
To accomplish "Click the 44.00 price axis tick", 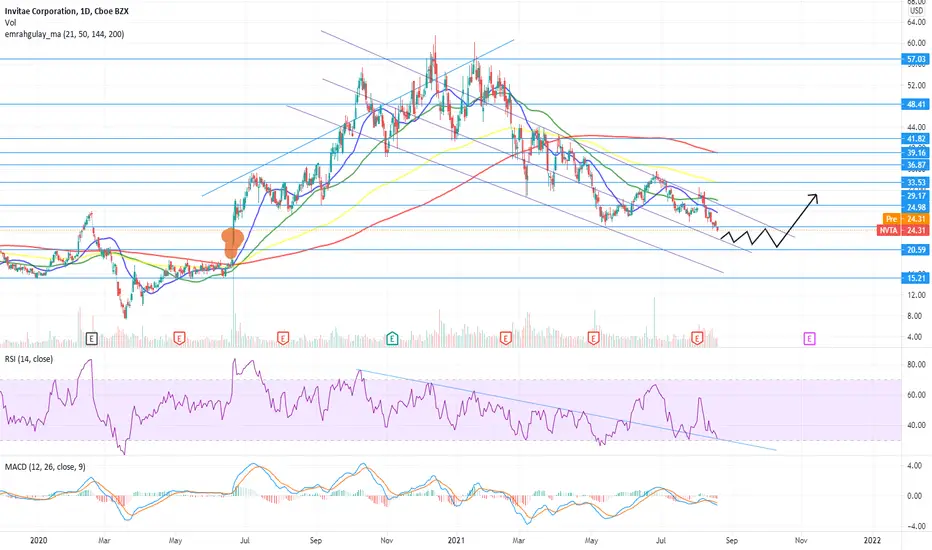I will click(916, 127).
